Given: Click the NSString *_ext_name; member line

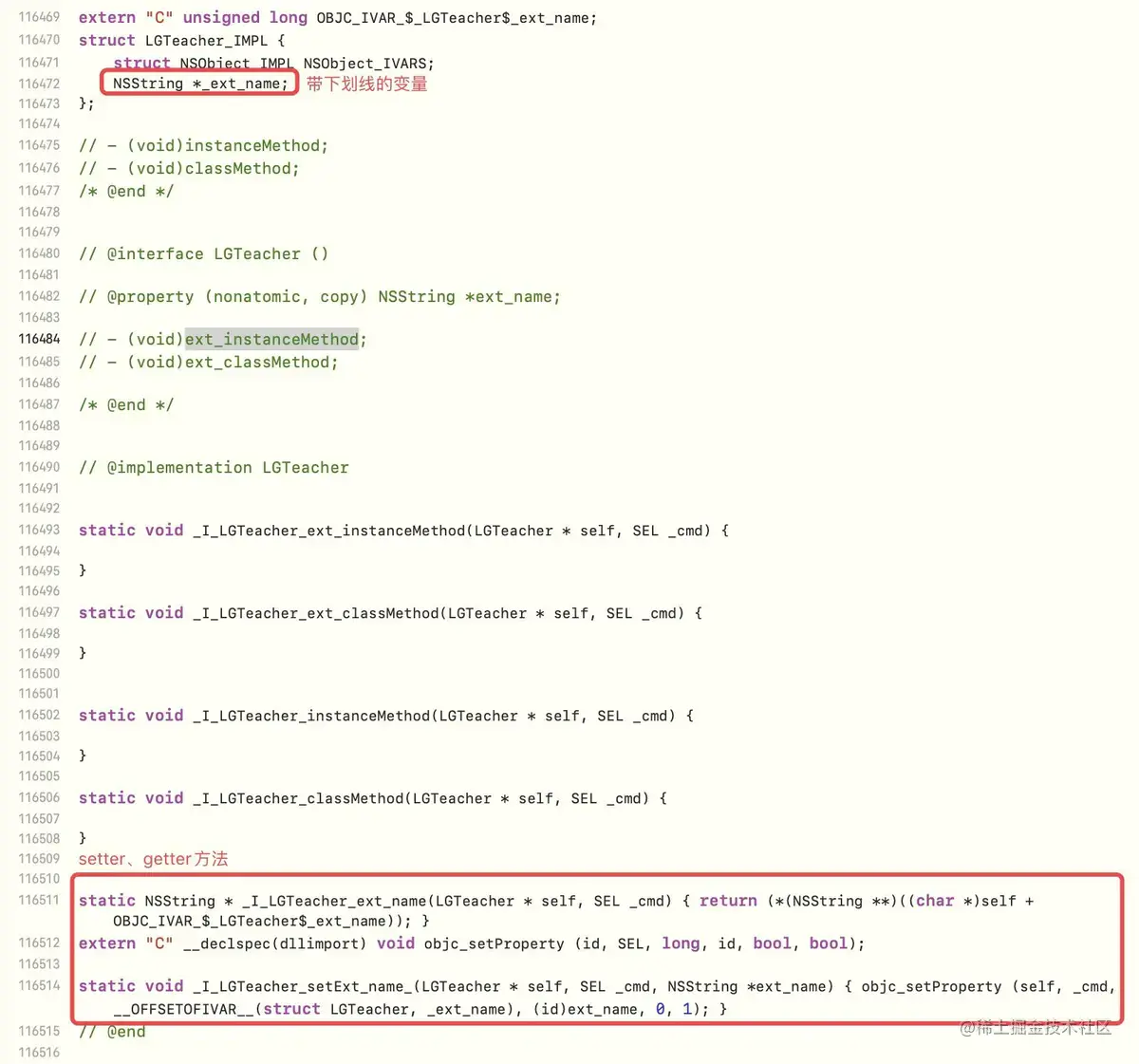Looking at the screenshot, I should pos(200,84).
